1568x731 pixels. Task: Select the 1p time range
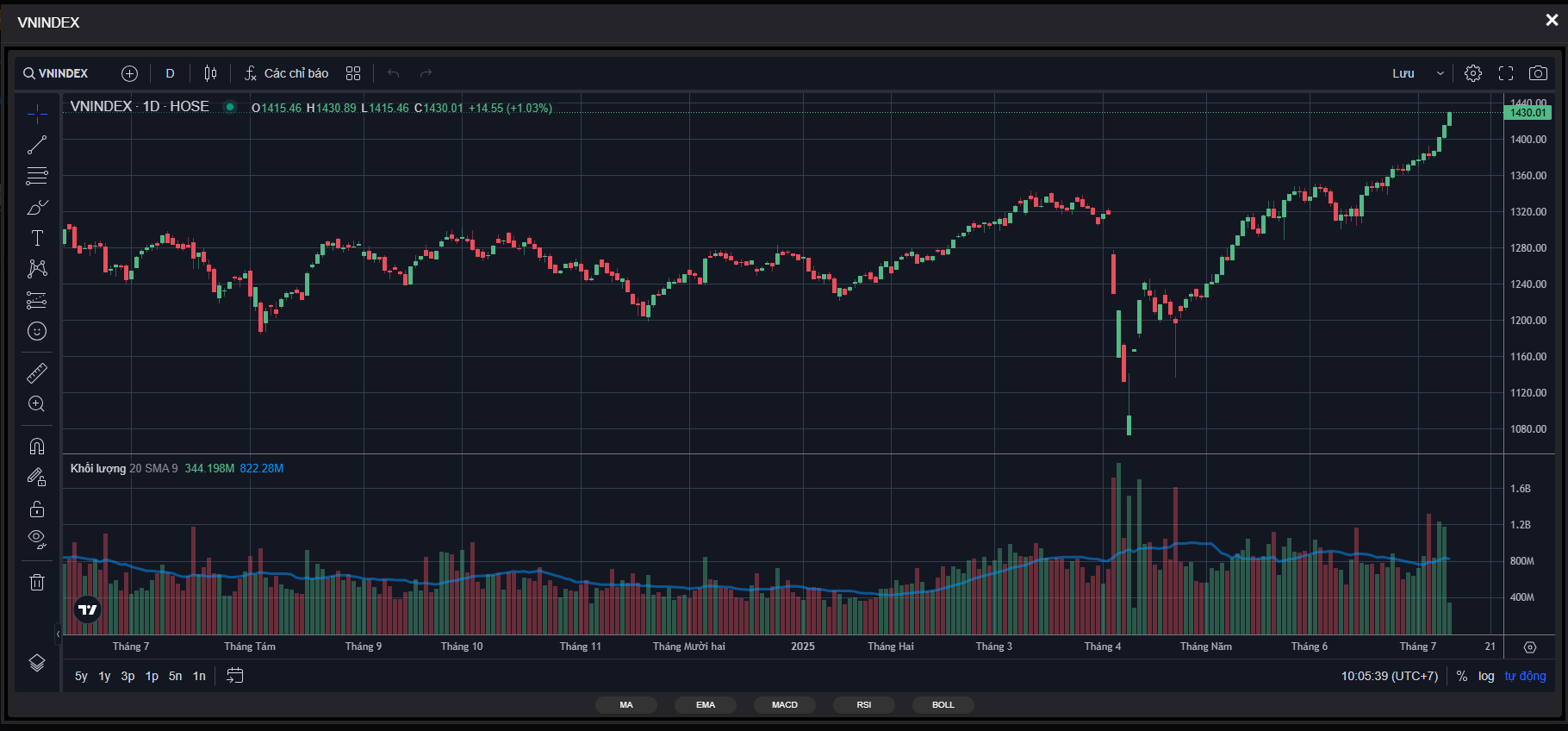(152, 676)
